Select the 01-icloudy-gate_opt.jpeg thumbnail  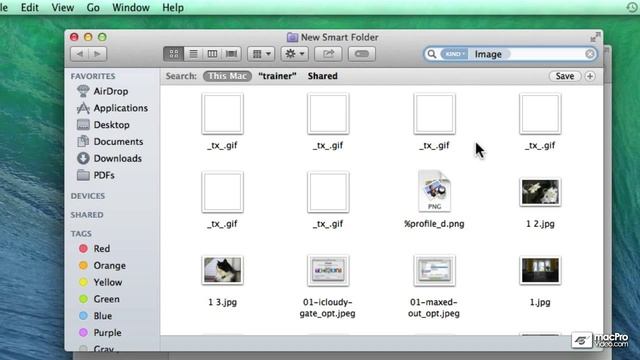pos(328,270)
